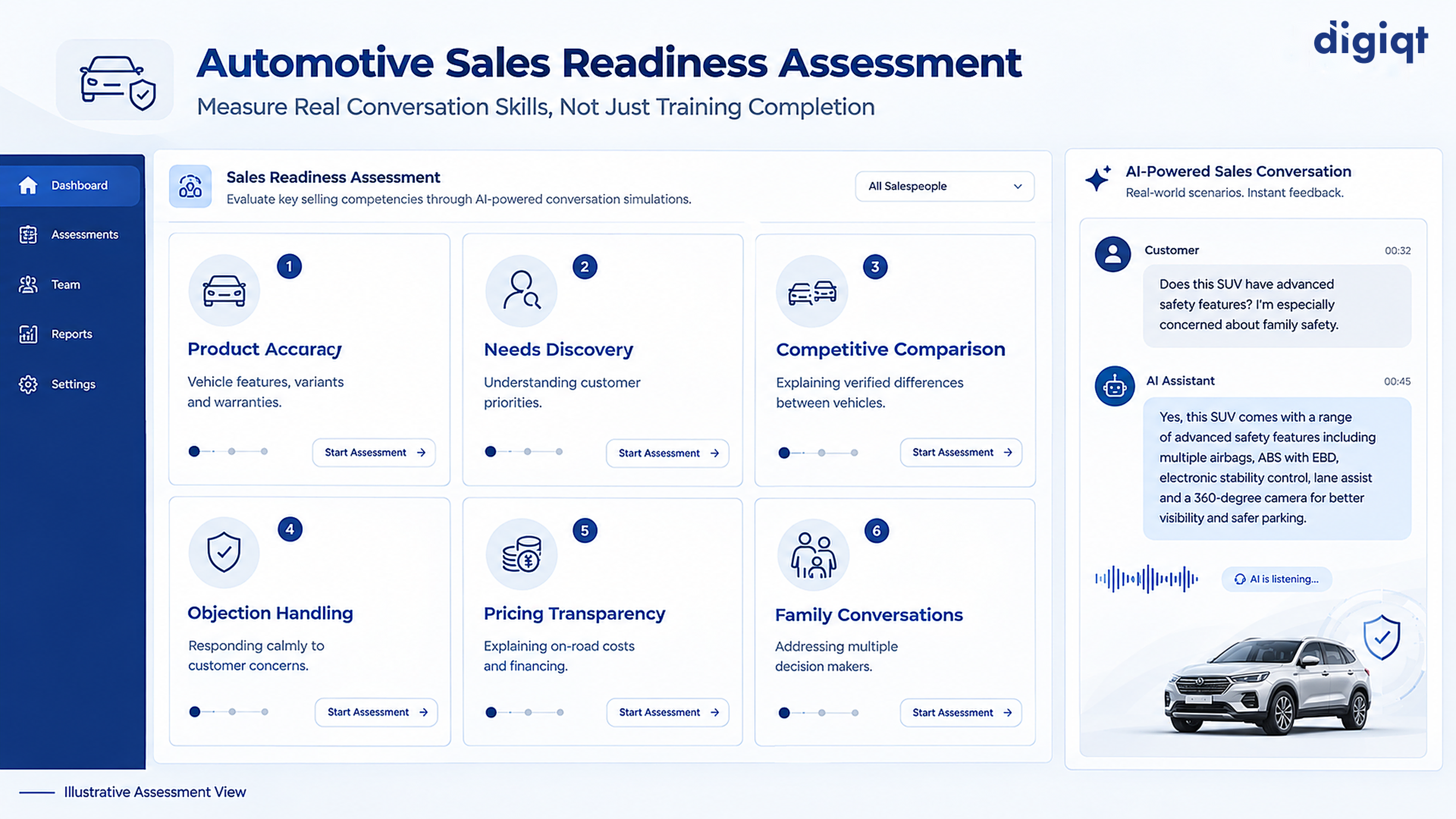Start the Competitive Comparison assessment

(961, 452)
